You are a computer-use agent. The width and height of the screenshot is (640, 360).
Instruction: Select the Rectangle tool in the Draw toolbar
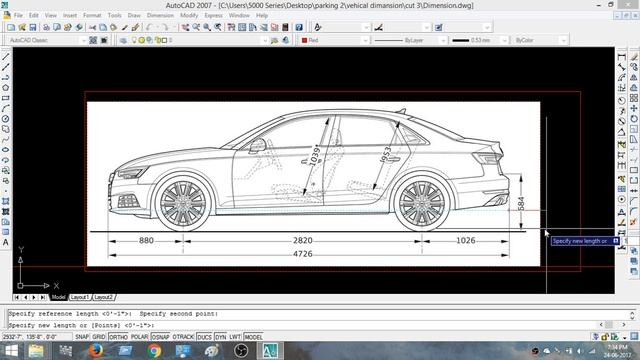point(6,98)
